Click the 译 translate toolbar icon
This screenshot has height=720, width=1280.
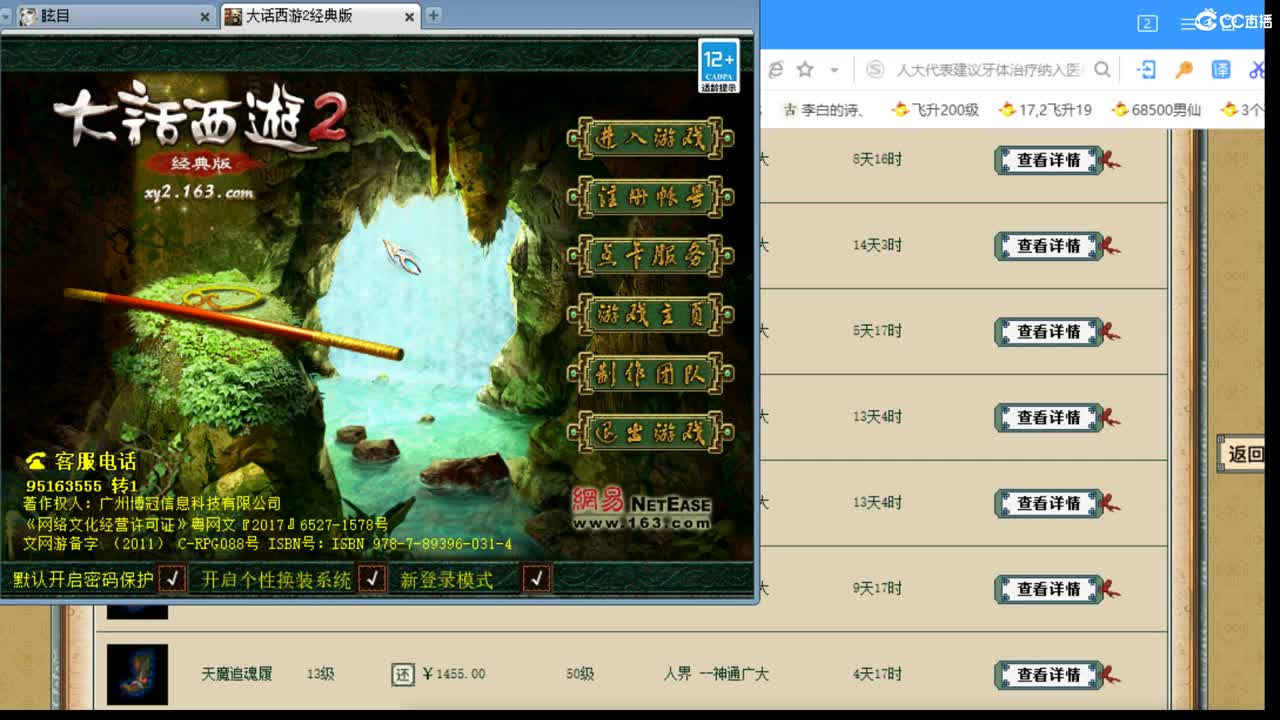pyautogui.click(x=1221, y=69)
